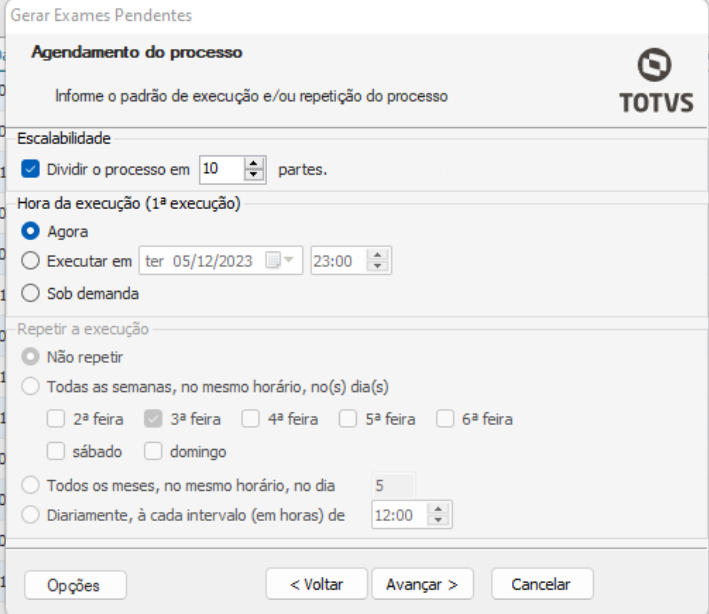This screenshot has height=614, width=709.
Task: Select the 'Executar em' radio option
Action: click(30, 261)
